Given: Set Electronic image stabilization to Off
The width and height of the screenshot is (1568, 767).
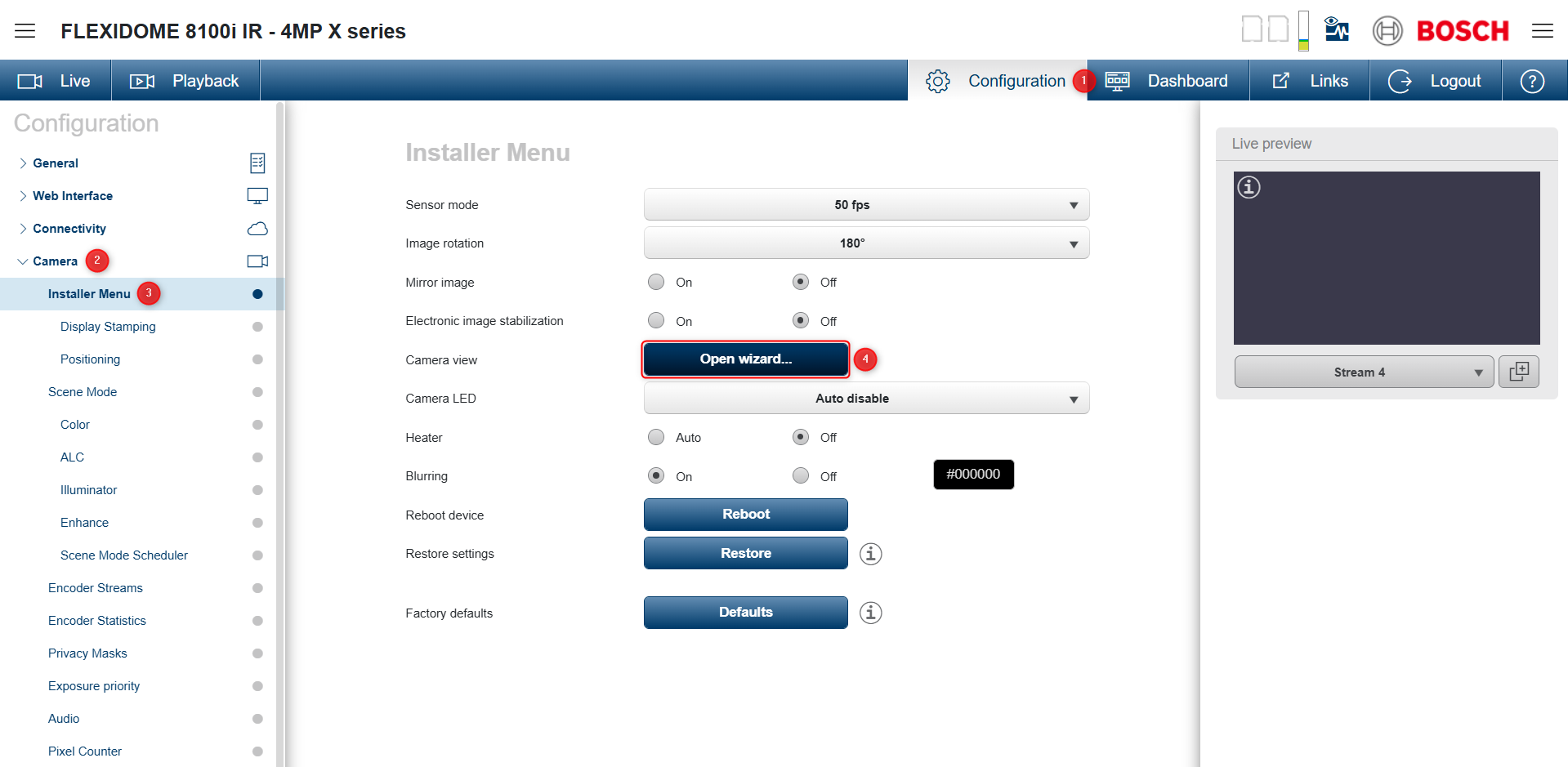Looking at the screenshot, I should pyautogui.click(x=801, y=320).
